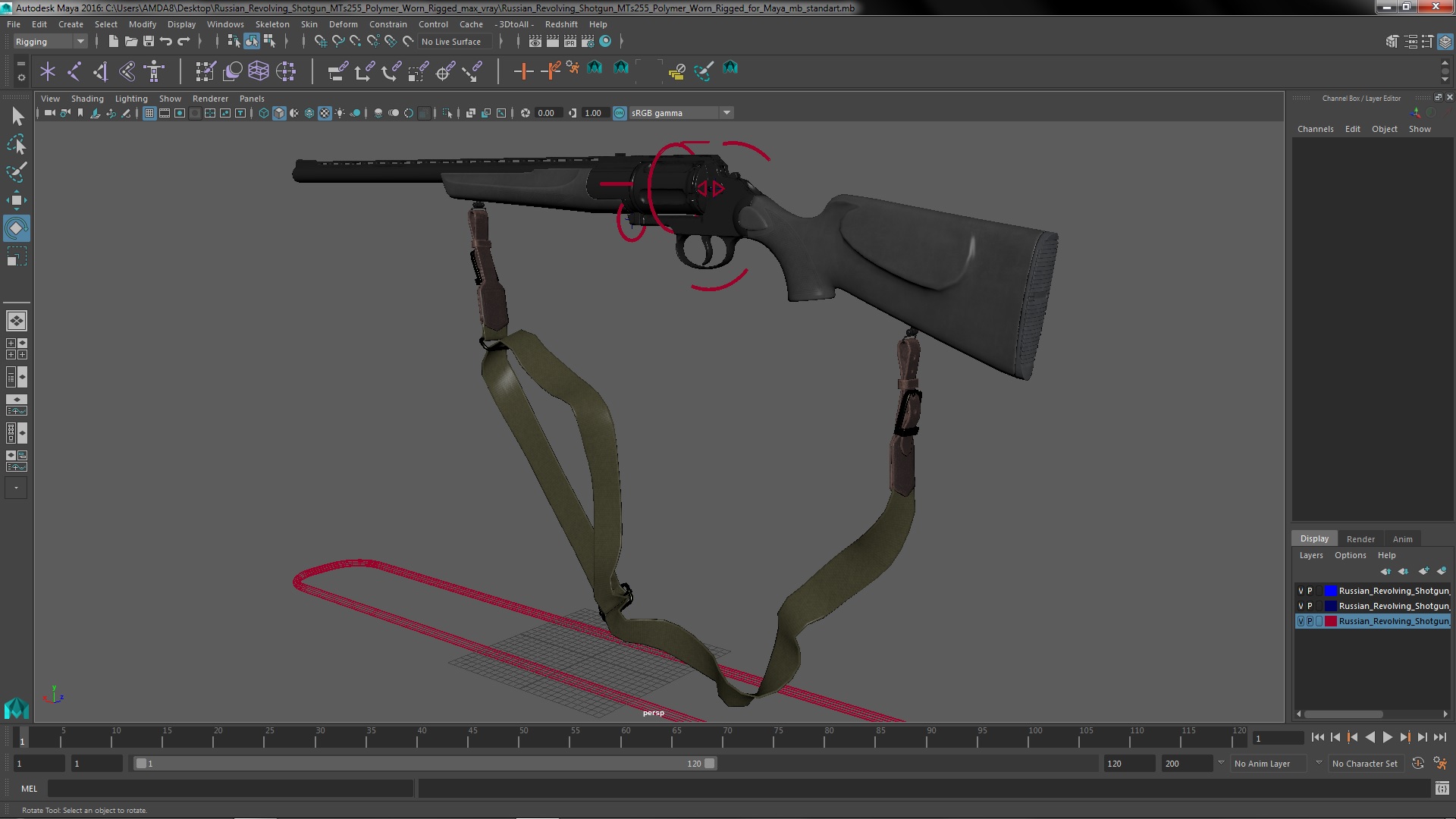Click the Set Key orange plus shelf icon
The image size is (1456, 819).
pos(523,71)
